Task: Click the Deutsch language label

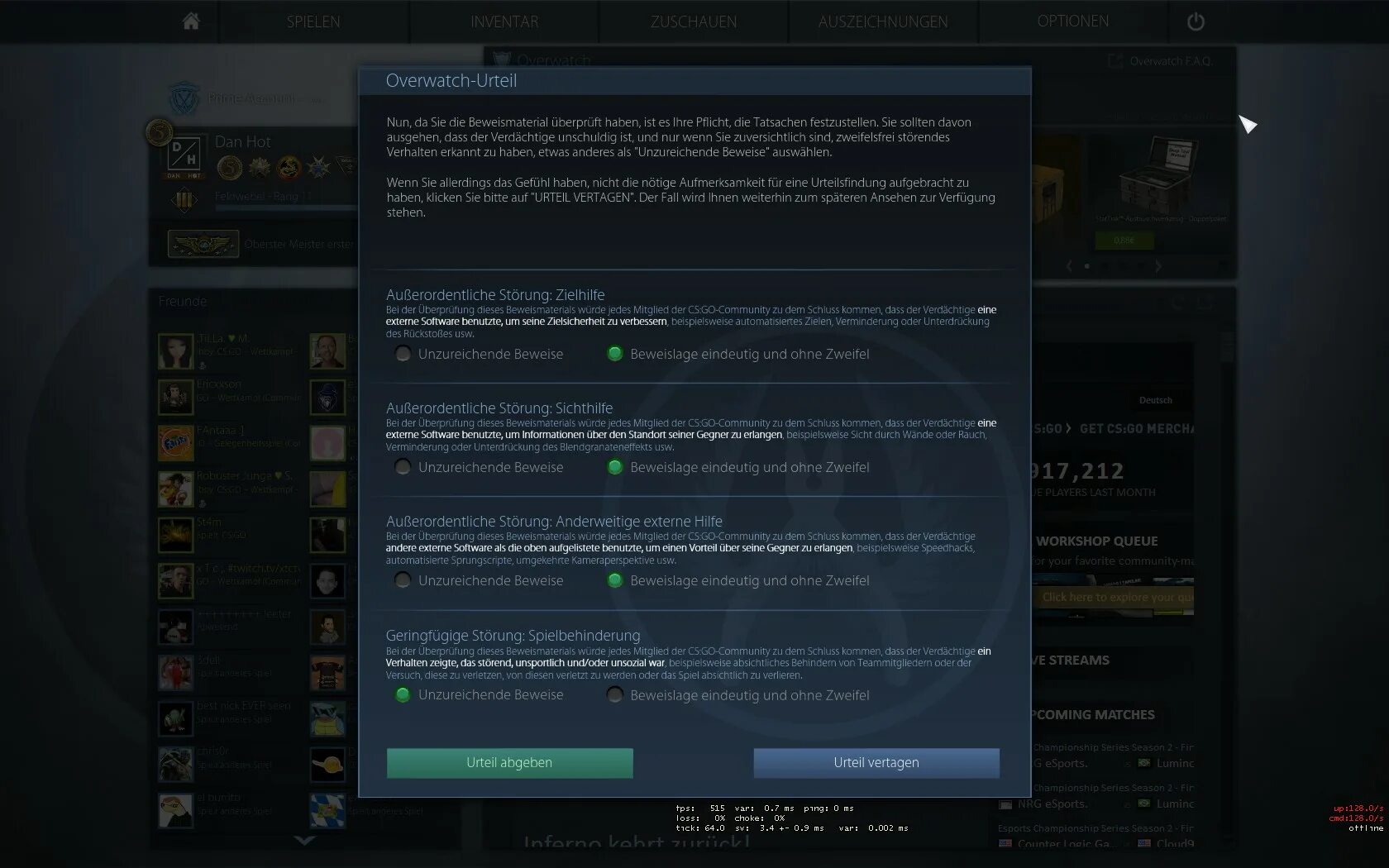Action: (1155, 400)
